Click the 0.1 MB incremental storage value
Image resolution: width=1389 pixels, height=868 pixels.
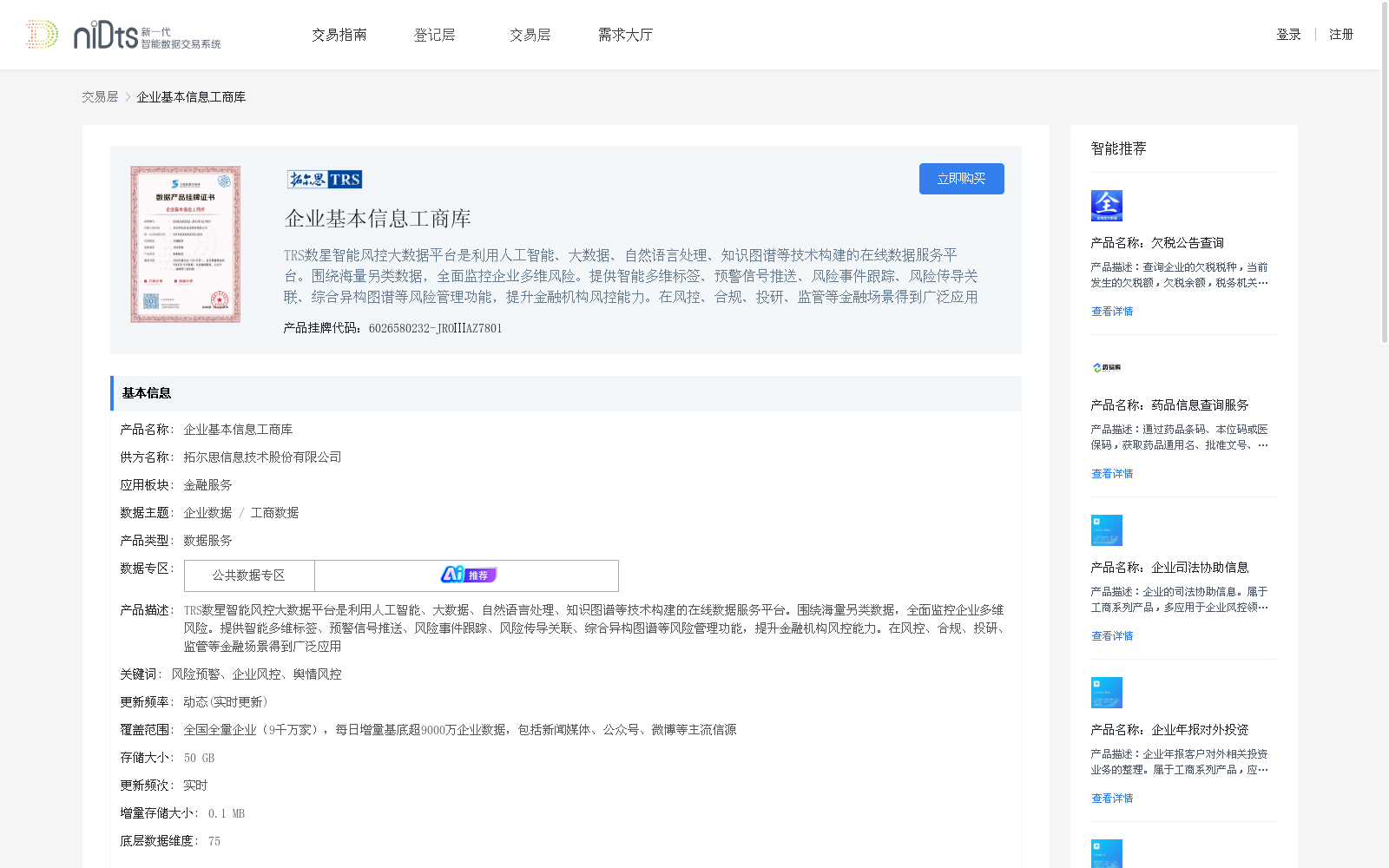(x=227, y=813)
